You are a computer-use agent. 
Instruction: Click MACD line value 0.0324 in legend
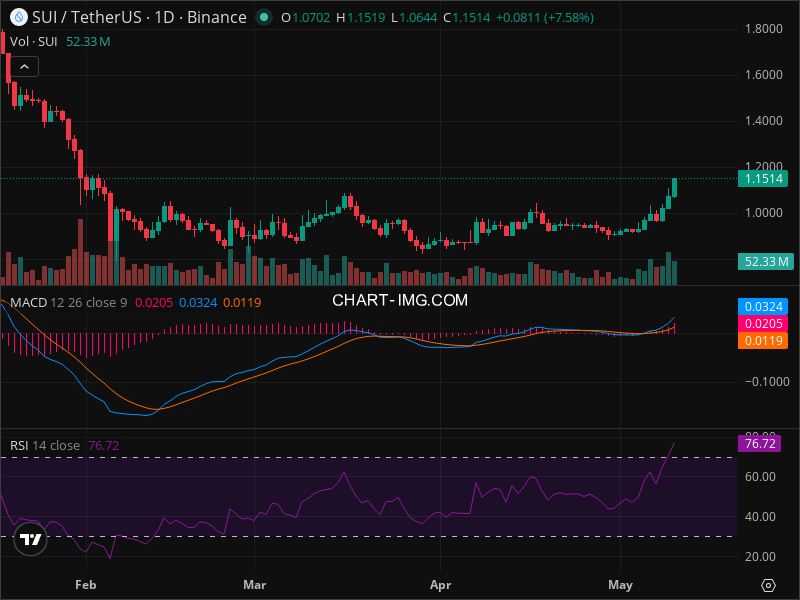coord(198,303)
